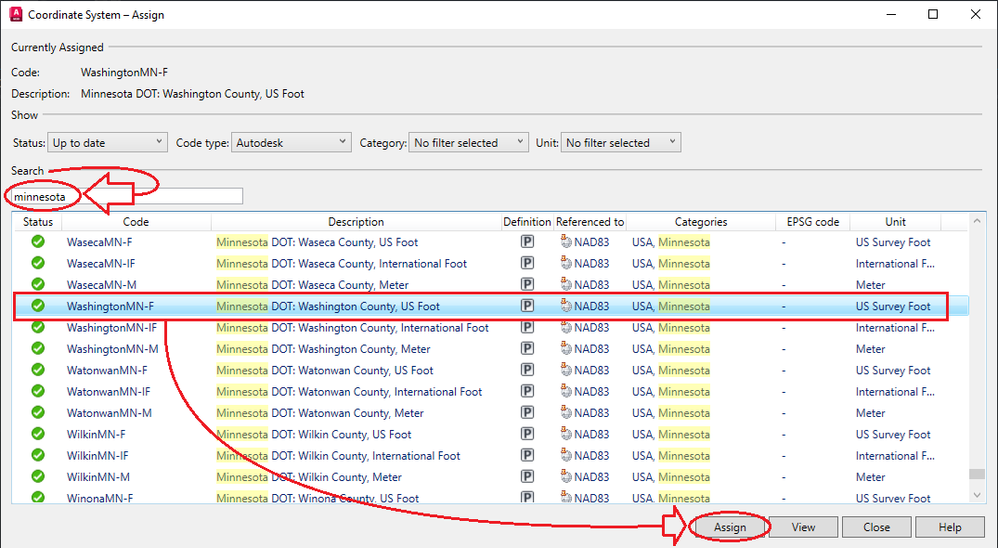Click the projected definition icon of WasecaMN-IF

(527, 263)
